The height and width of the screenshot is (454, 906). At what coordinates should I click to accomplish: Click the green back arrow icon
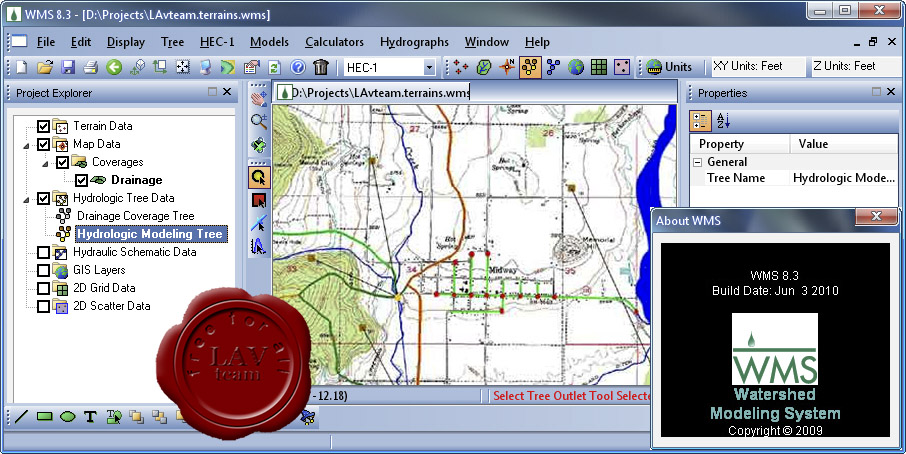pos(114,67)
